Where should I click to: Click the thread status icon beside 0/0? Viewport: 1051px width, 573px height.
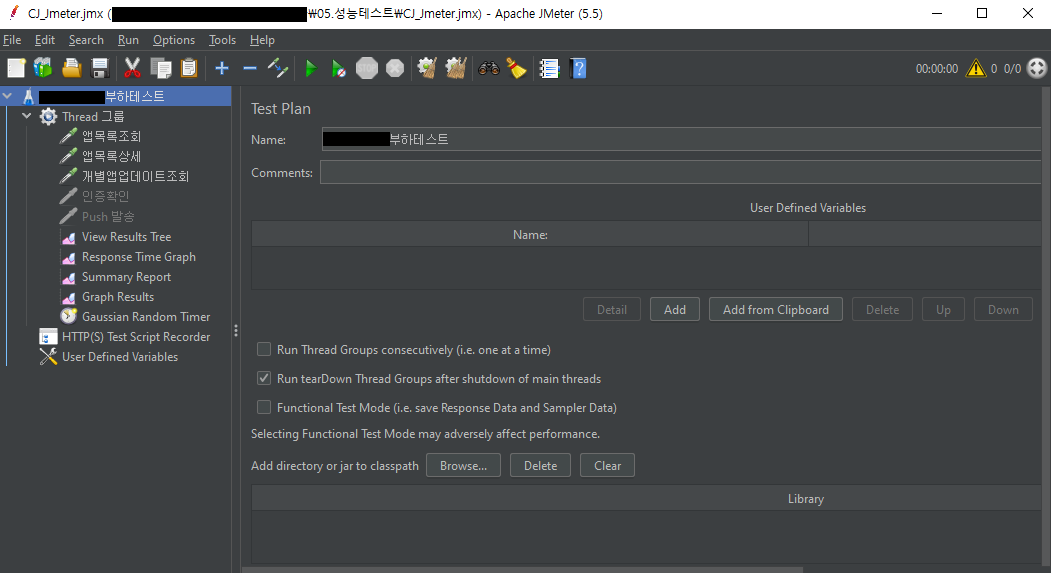click(1036, 68)
